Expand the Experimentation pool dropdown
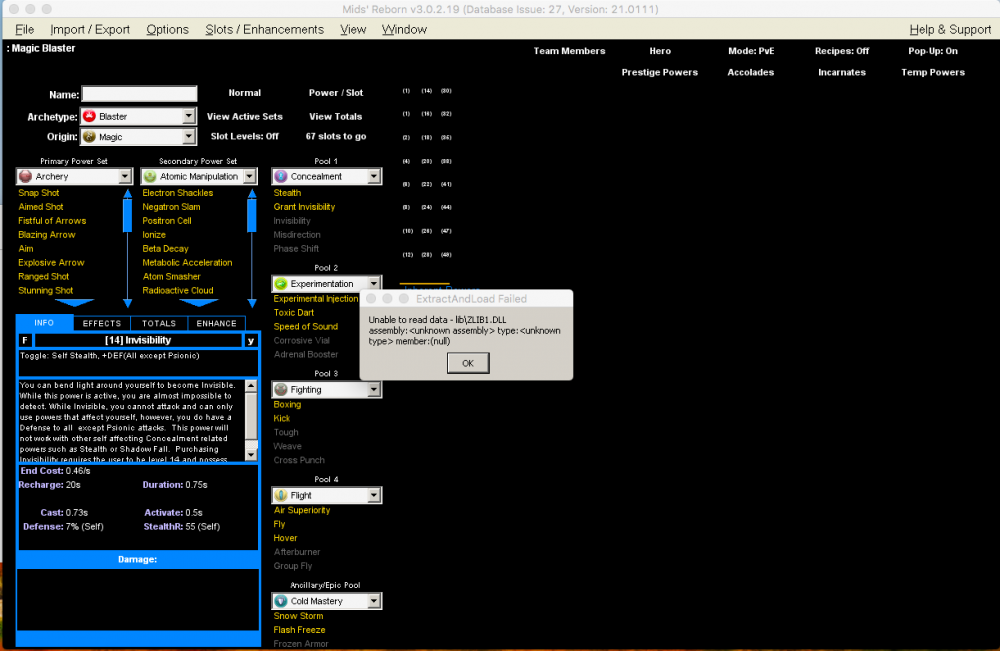This screenshot has width=1000, height=651. coord(374,284)
